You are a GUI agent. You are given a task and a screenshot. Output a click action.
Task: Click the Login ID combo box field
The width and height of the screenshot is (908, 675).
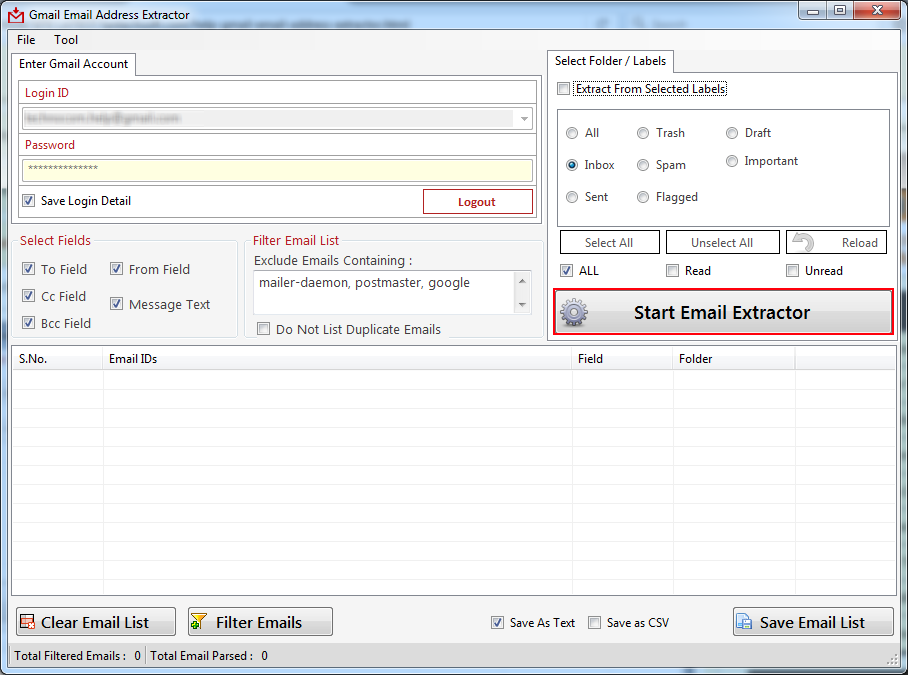277,119
